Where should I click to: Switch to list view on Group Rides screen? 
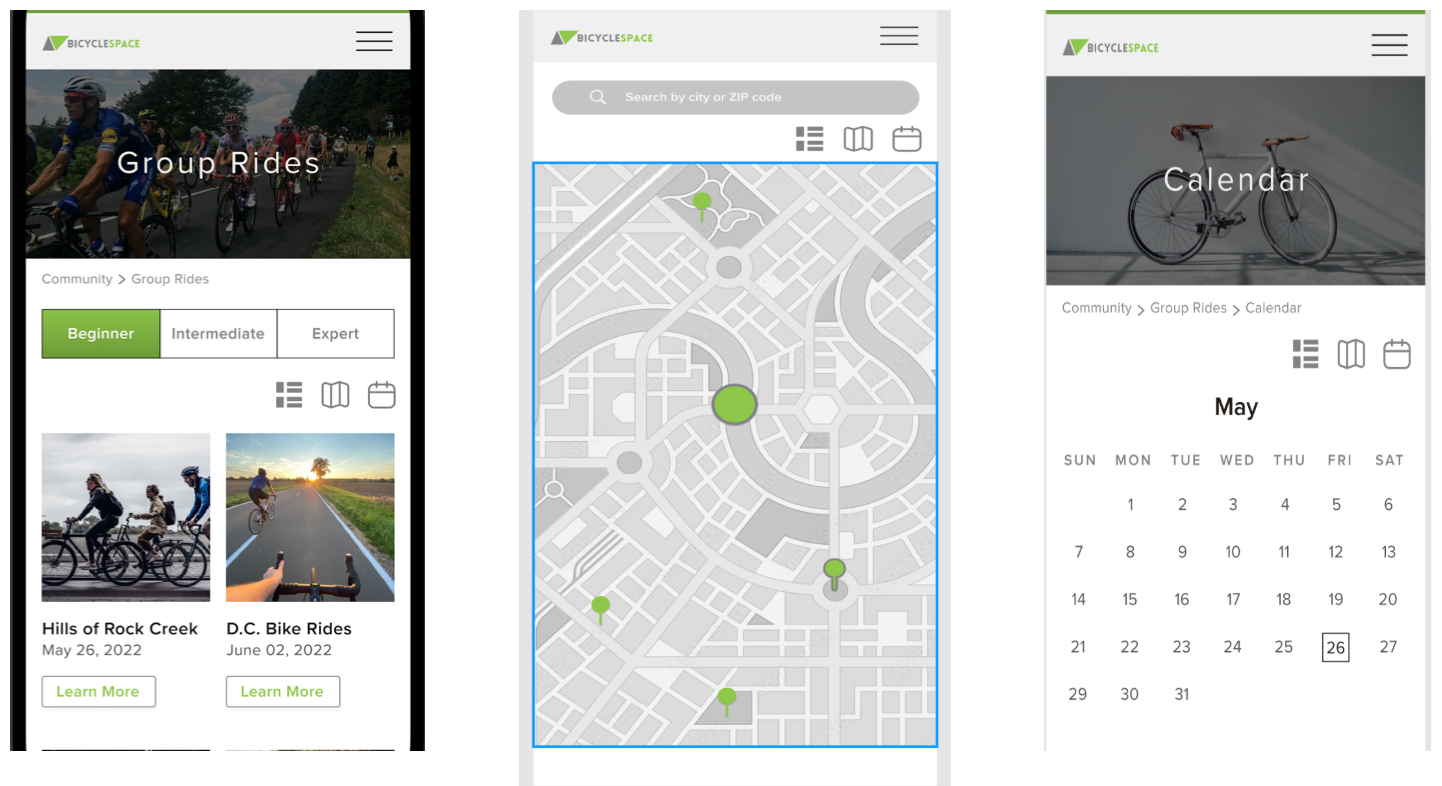click(x=289, y=395)
